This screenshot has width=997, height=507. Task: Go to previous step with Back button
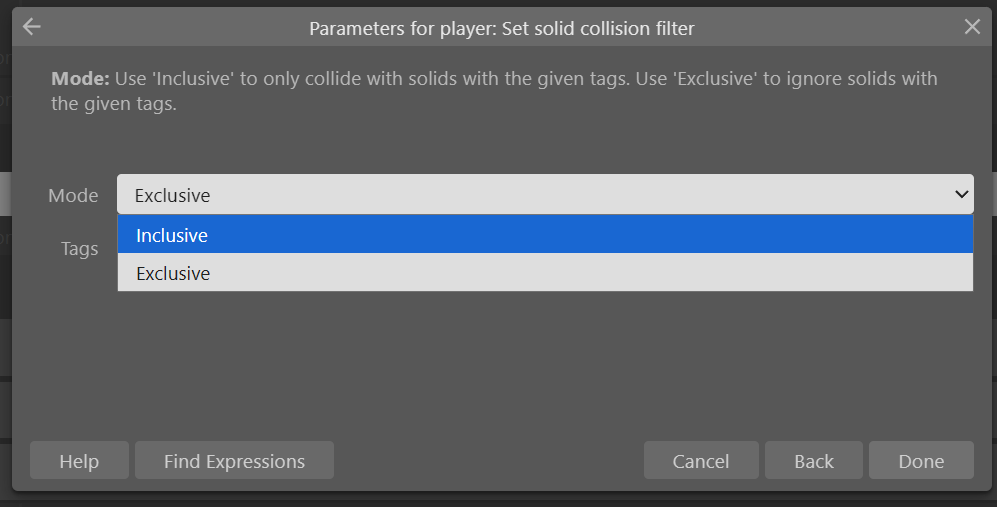pyautogui.click(x=813, y=461)
